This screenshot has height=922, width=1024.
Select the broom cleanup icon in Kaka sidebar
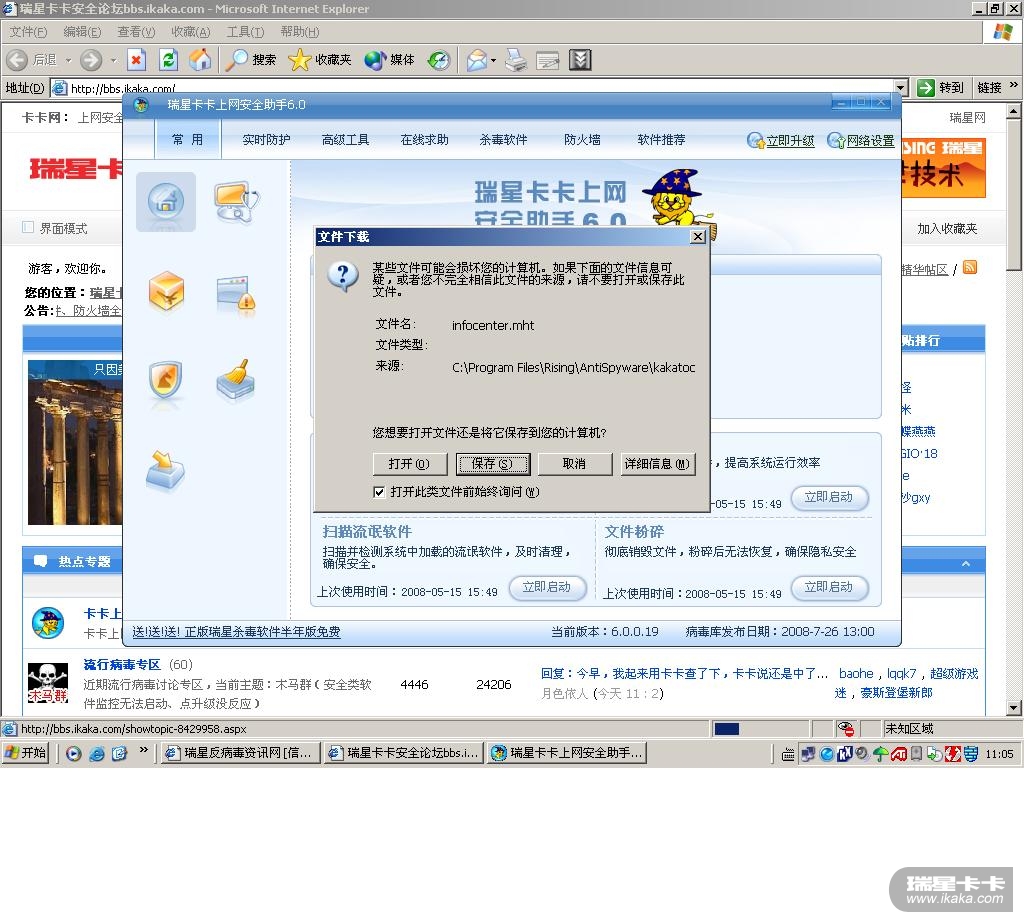[x=236, y=379]
